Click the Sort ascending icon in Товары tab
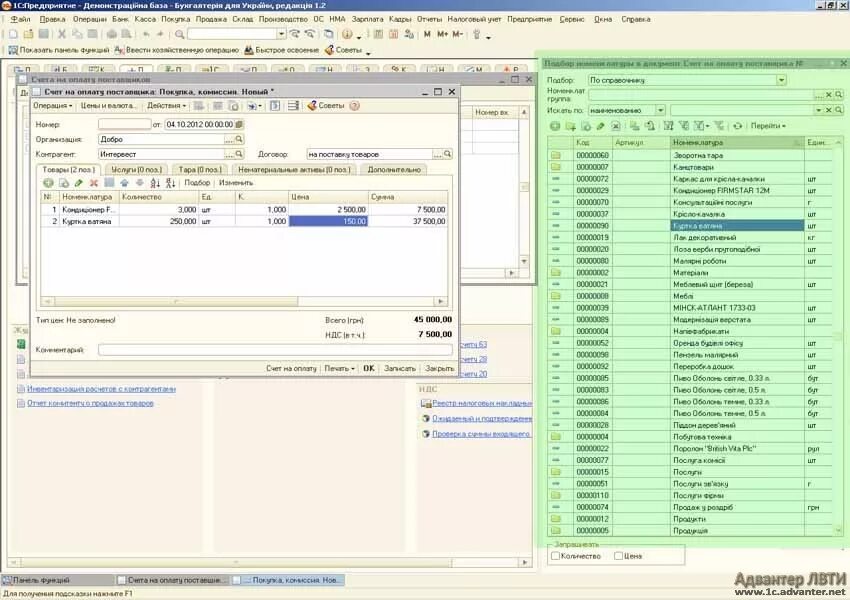Screen dimensions: 850x600 pos(155,183)
